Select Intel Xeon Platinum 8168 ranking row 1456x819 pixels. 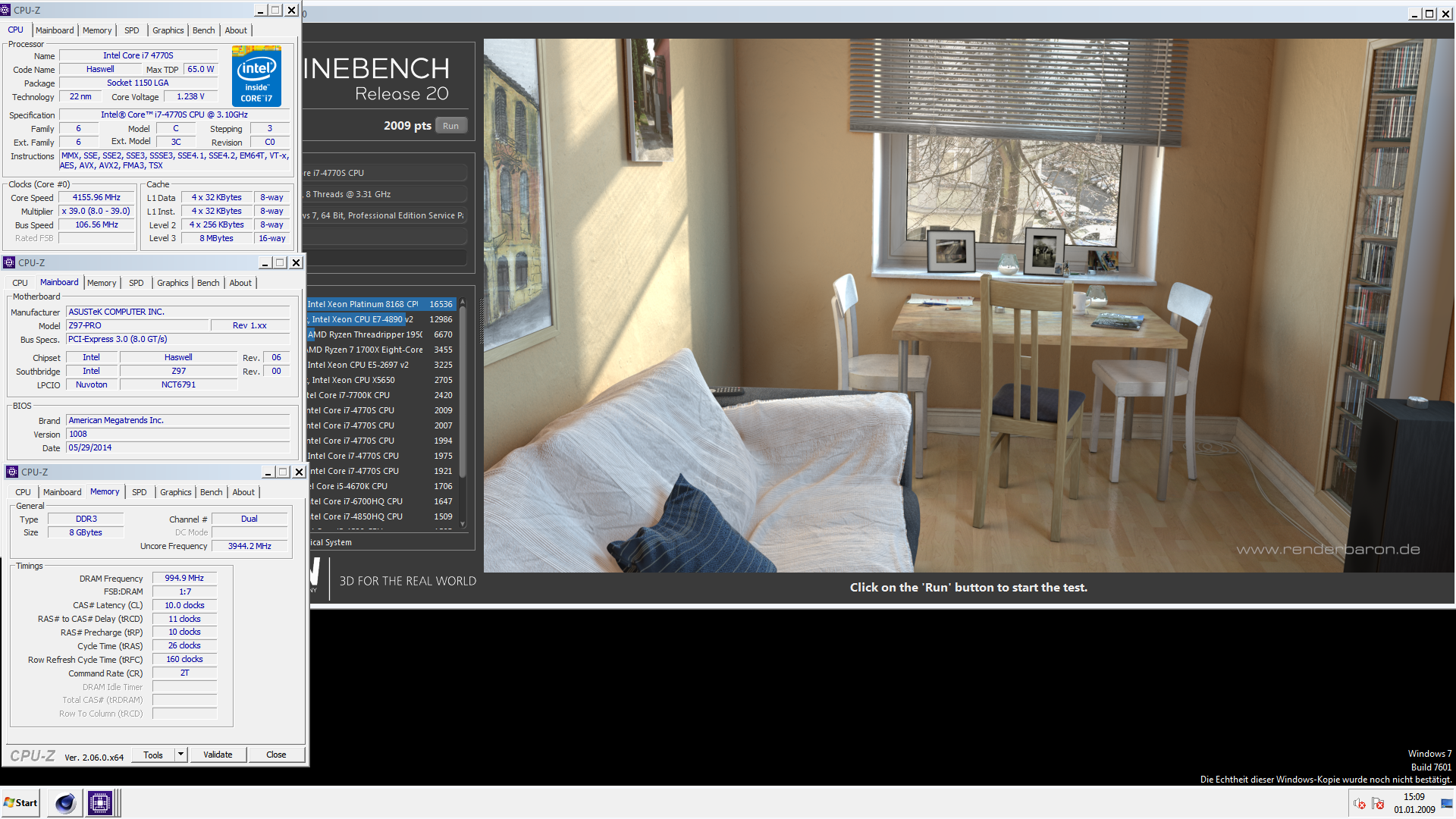[381, 304]
